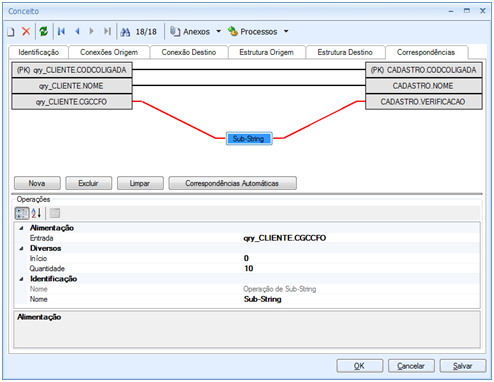Click the Salvar button
The image size is (494, 382).
click(463, 366)
